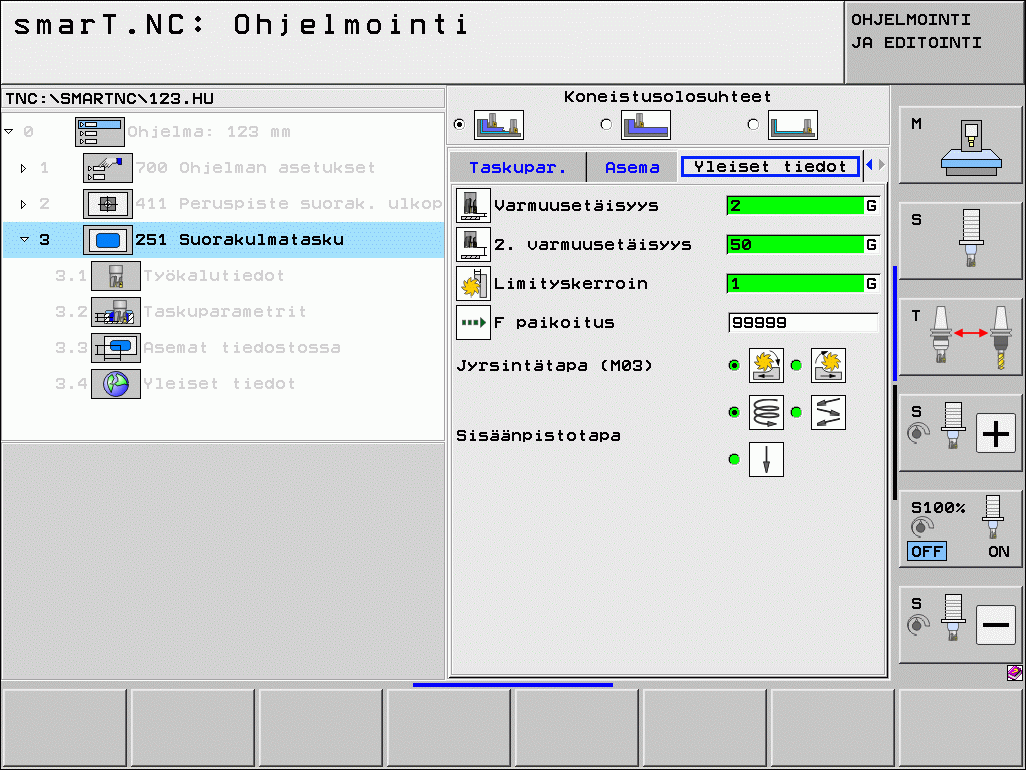Viewport: 1026px width, 770px height.
Task: Select third Koneistusolosuhteet radio: finishing only
Action: [x=754, y=124]
